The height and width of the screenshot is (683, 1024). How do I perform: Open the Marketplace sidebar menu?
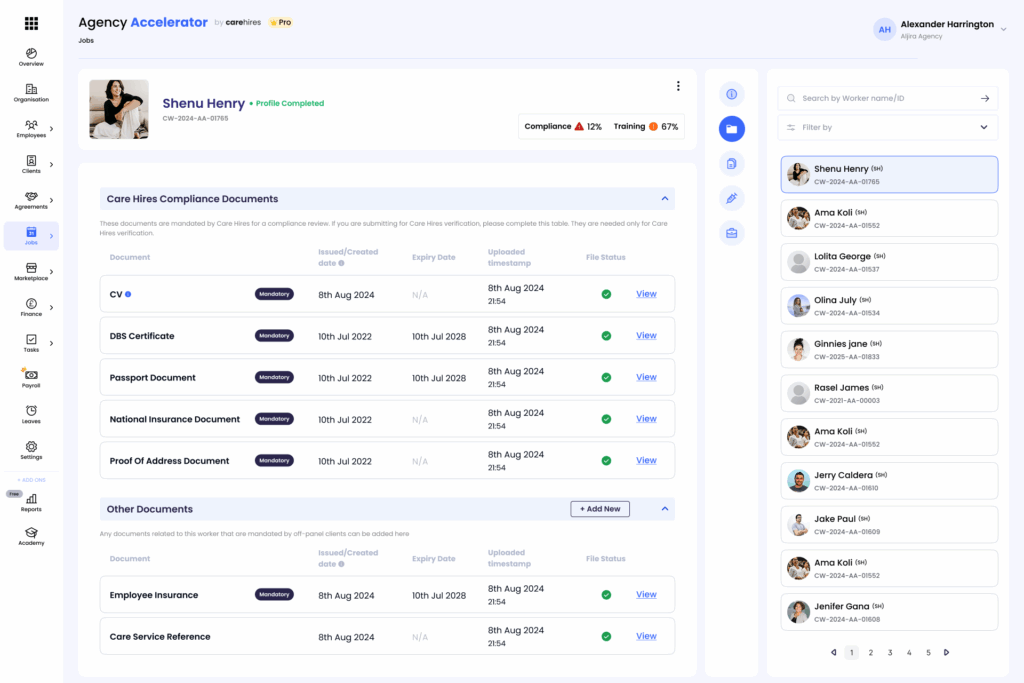31,271
